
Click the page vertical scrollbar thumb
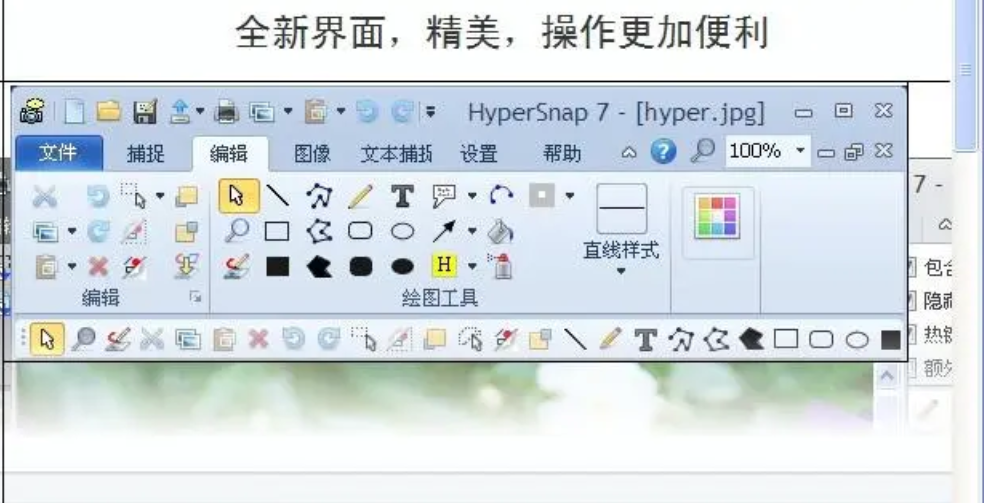tap(966, 77)
